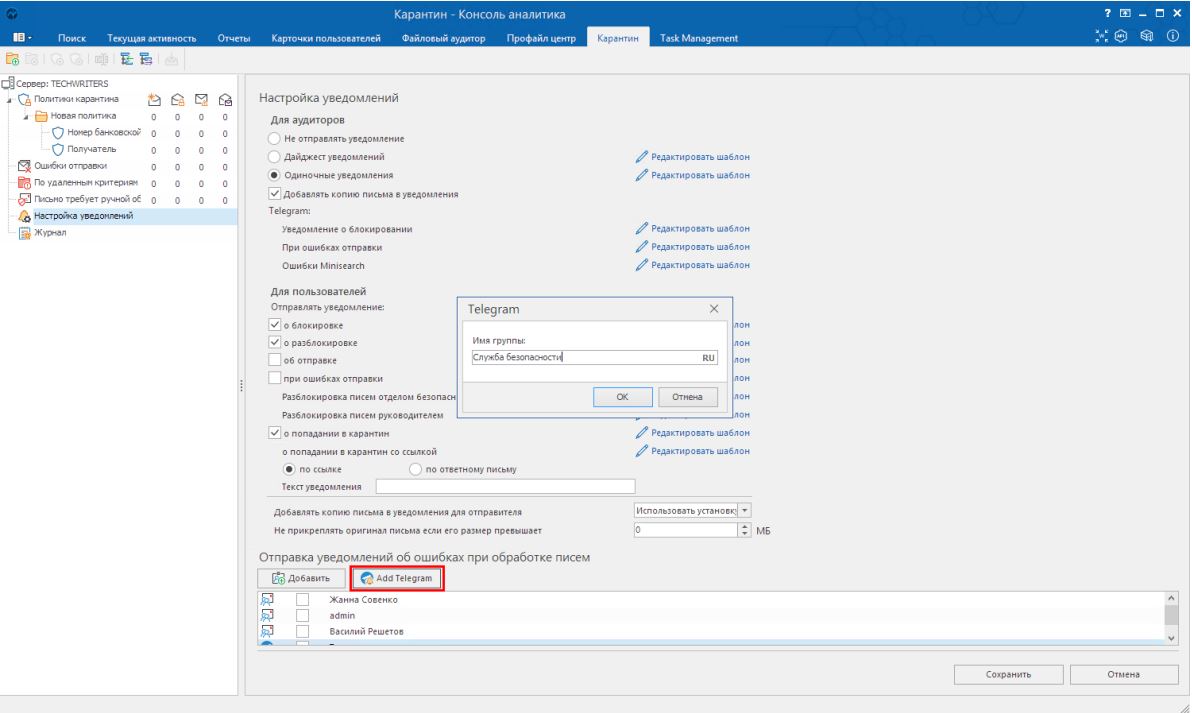Click pencil icon next to Дайджест уведомлений
1192x713 pixels.
pyautogui.click(x=642, y=158)
